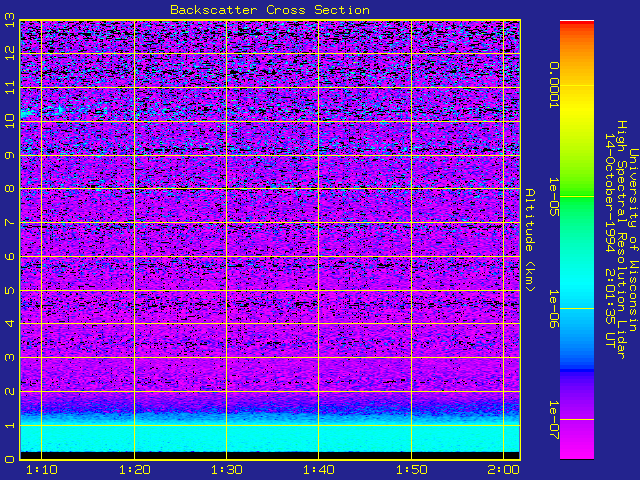This screenshot has height=480, width=640.
Task: Click altitude label 4 on axis
Action: pyautogui.click(x=9, y=324)
